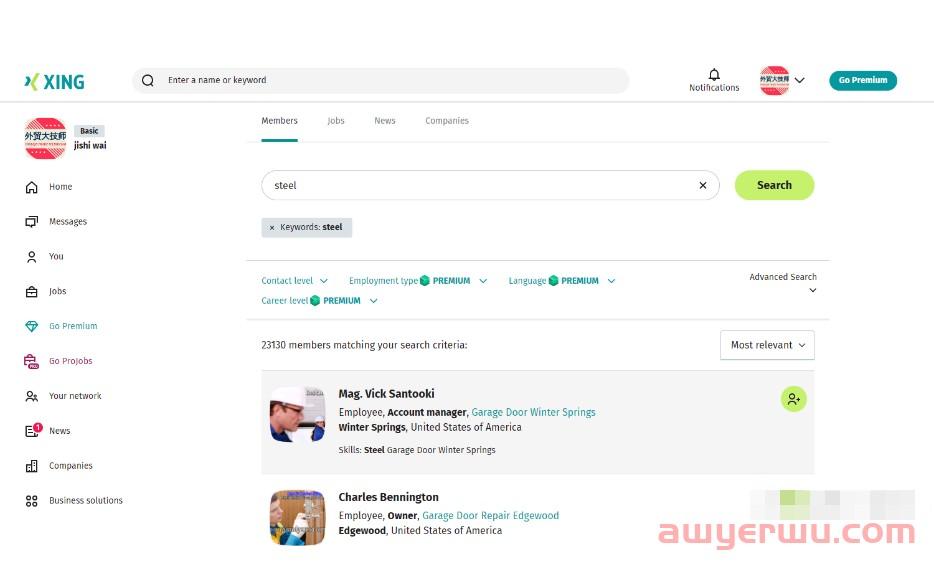Expand the profile menu chevron
934x563 pixels.
799,80
